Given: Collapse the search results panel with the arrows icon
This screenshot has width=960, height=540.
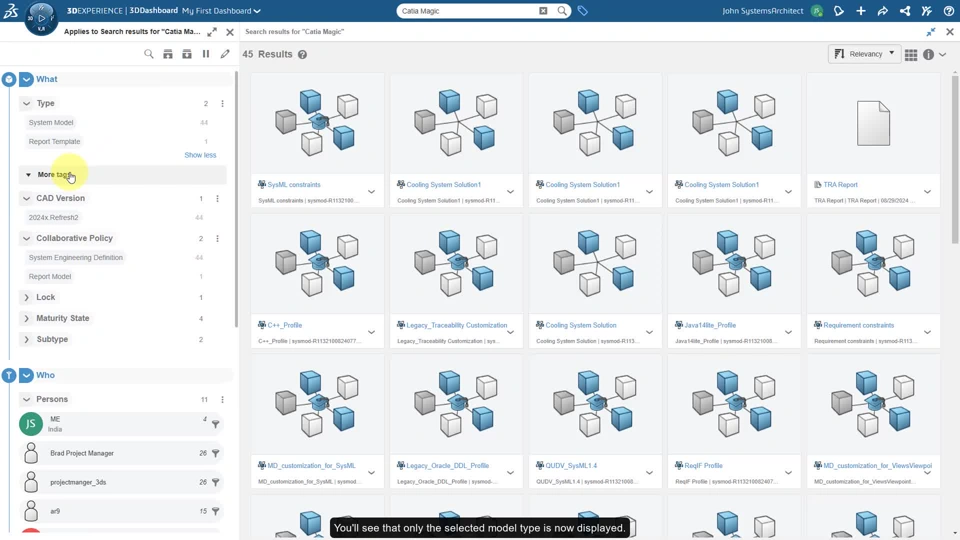Looking at the screenshot, I should click(x=931, y=32).
